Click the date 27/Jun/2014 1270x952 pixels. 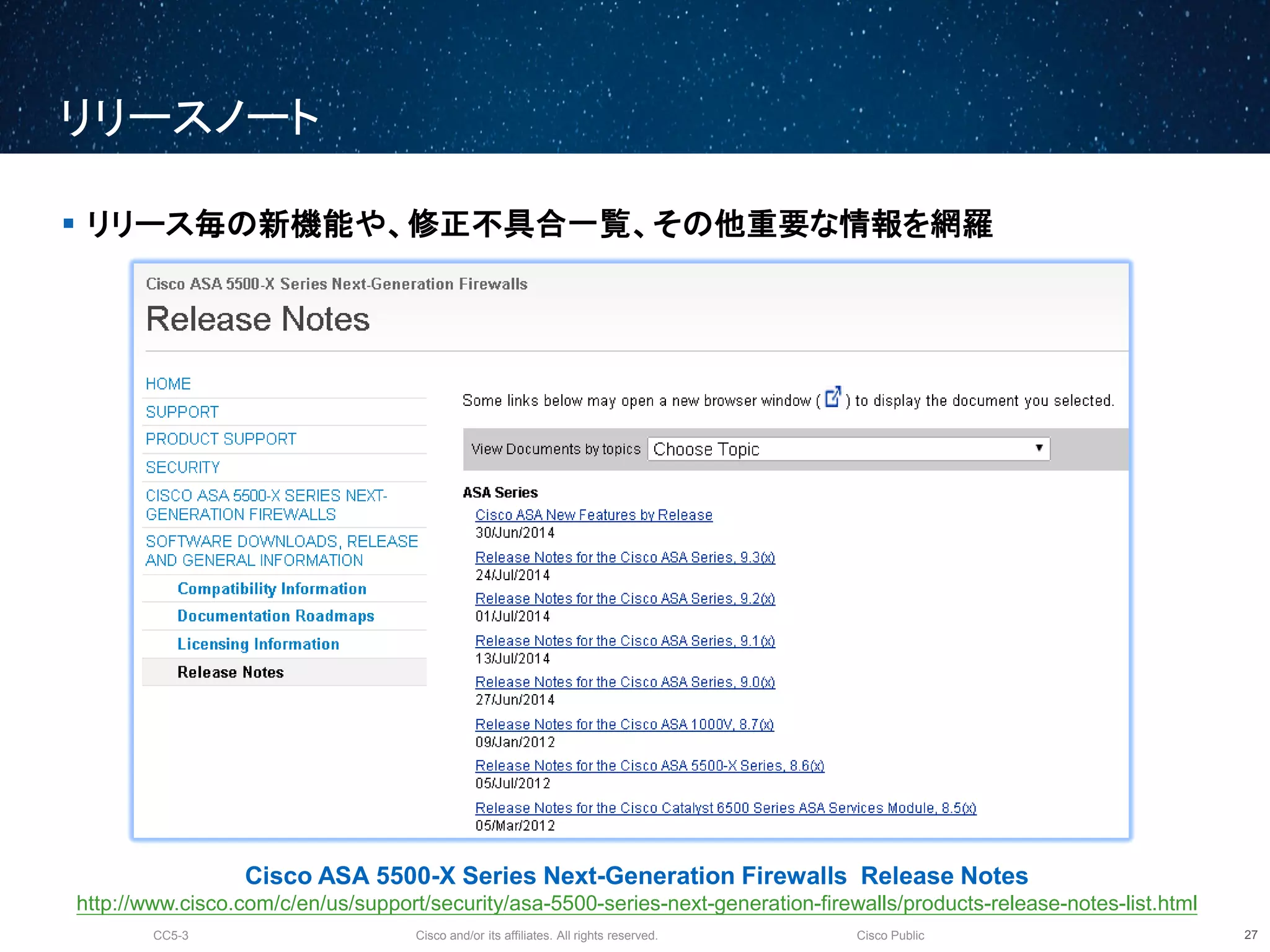(515, 700)
